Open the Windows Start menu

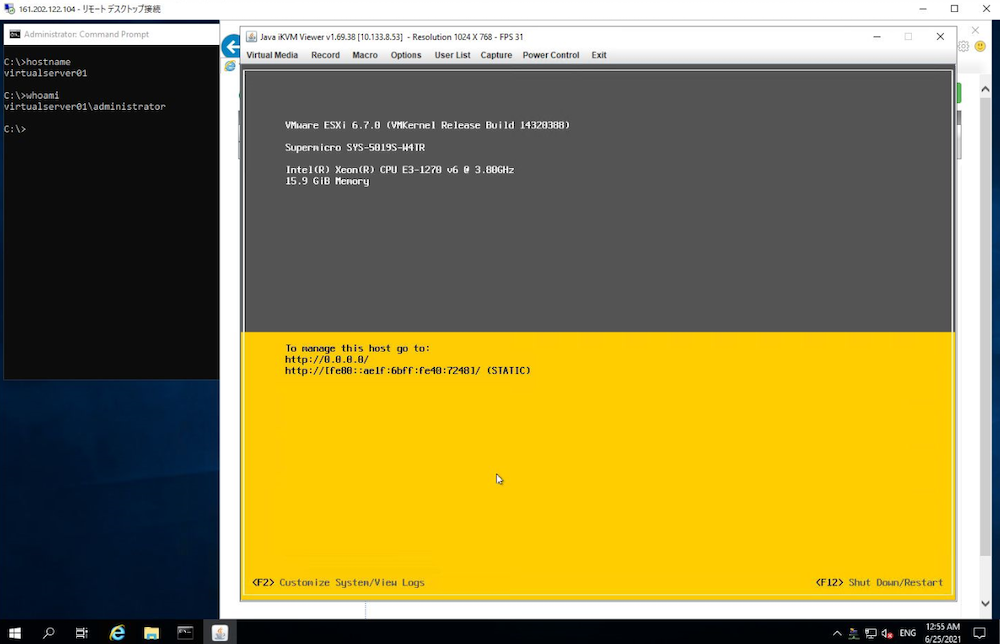[15, 633]
